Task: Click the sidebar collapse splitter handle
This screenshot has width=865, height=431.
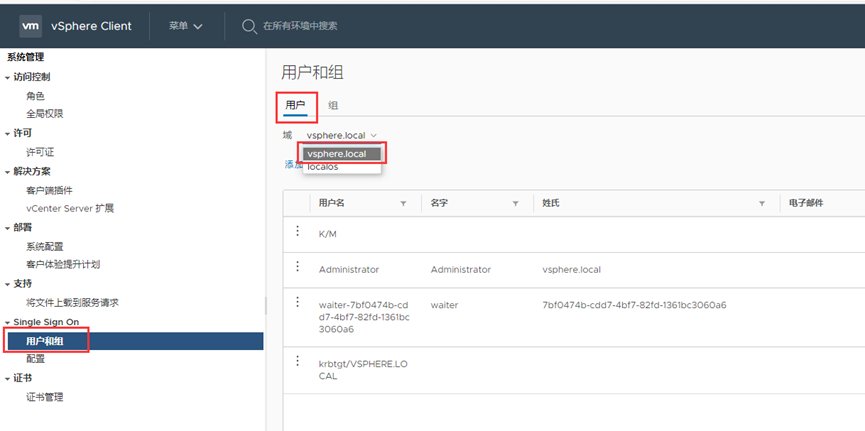Action: (x=265, y=305)
